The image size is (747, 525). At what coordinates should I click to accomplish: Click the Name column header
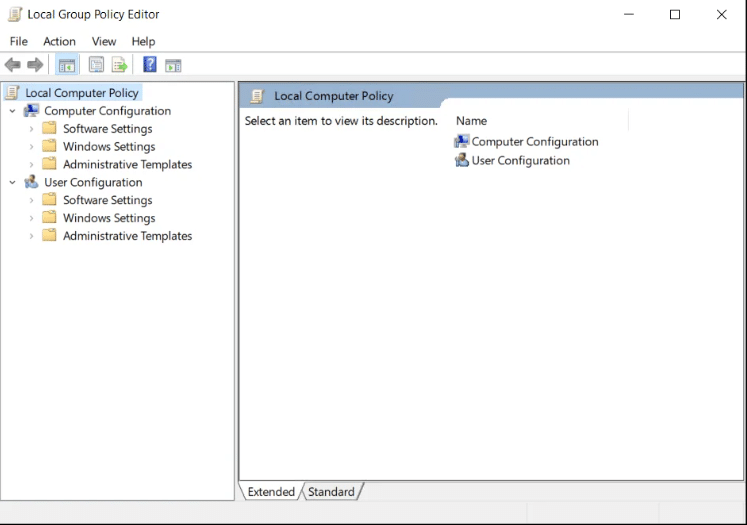(471, 121)
